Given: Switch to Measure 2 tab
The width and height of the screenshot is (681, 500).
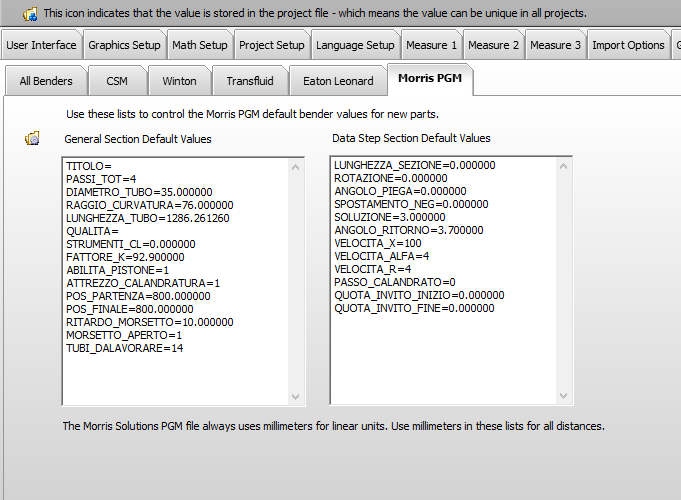Looking at the screenshot, I should pos(493,45).
